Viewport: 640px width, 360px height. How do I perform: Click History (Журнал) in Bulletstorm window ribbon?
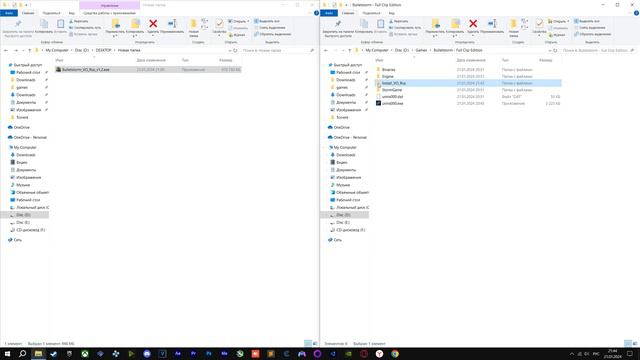pyautogui.click(x=557, y=35)
